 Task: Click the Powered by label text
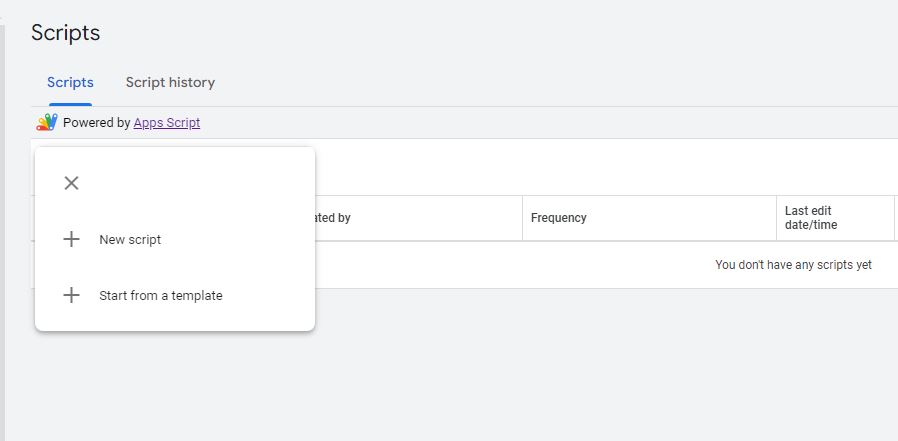pyautogui.click(x=97, y=123)
